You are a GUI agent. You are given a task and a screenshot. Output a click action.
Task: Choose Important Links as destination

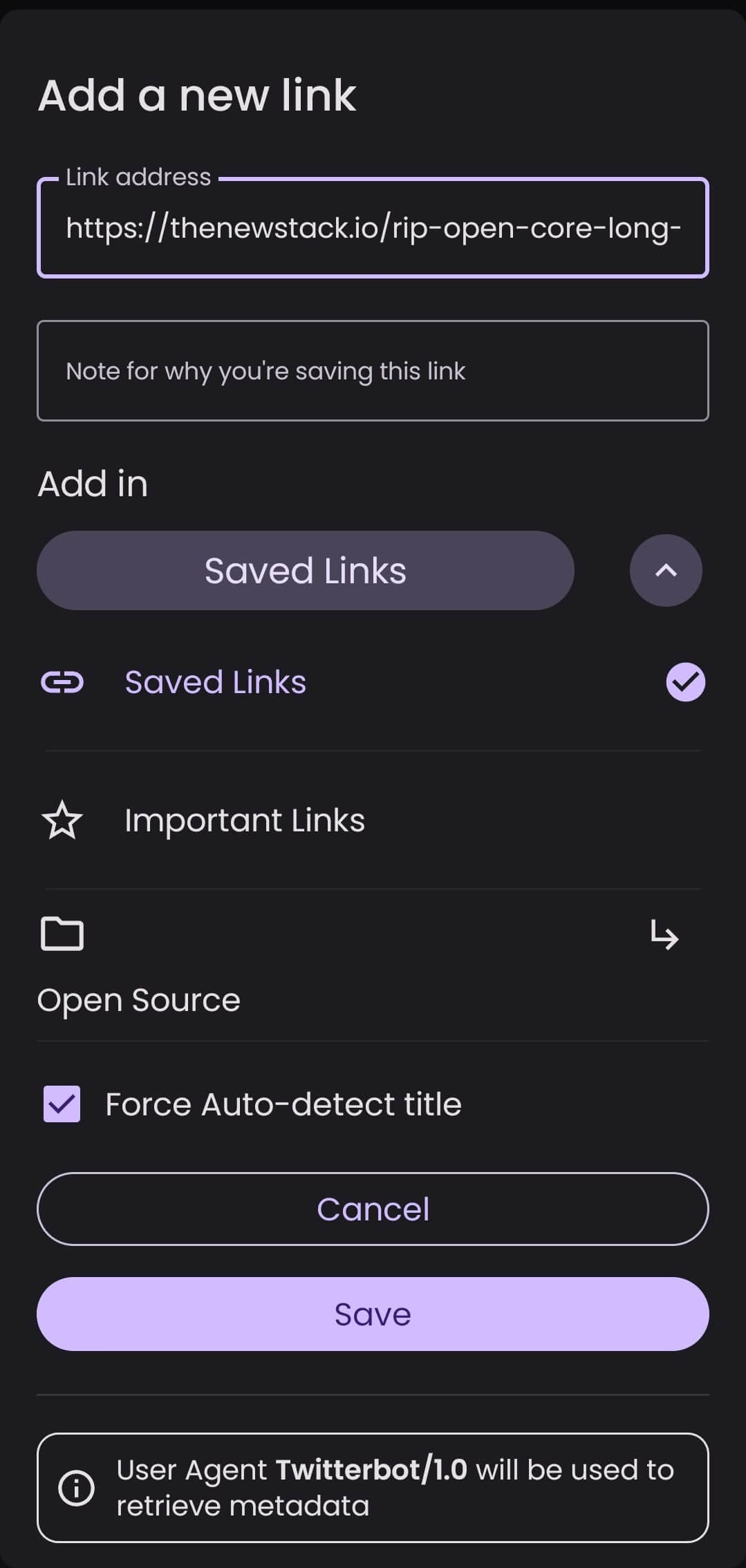(244, 820)
